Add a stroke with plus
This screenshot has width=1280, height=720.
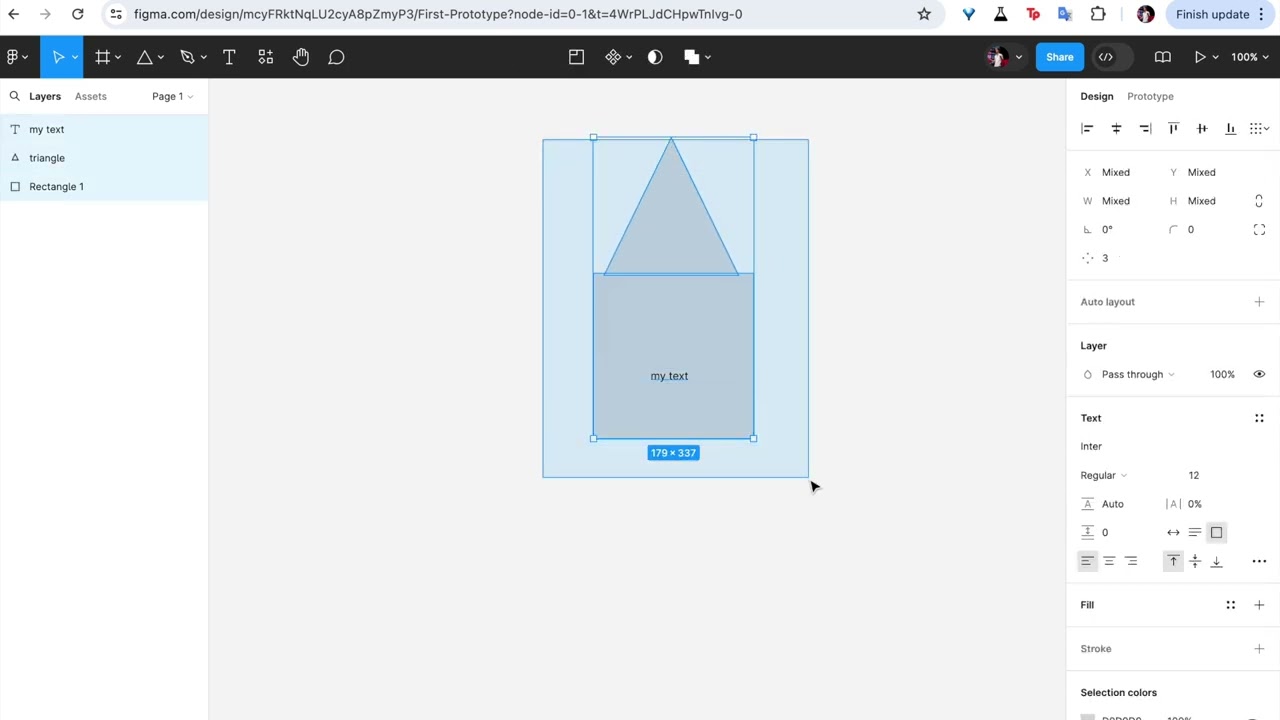pos(1259,649)
